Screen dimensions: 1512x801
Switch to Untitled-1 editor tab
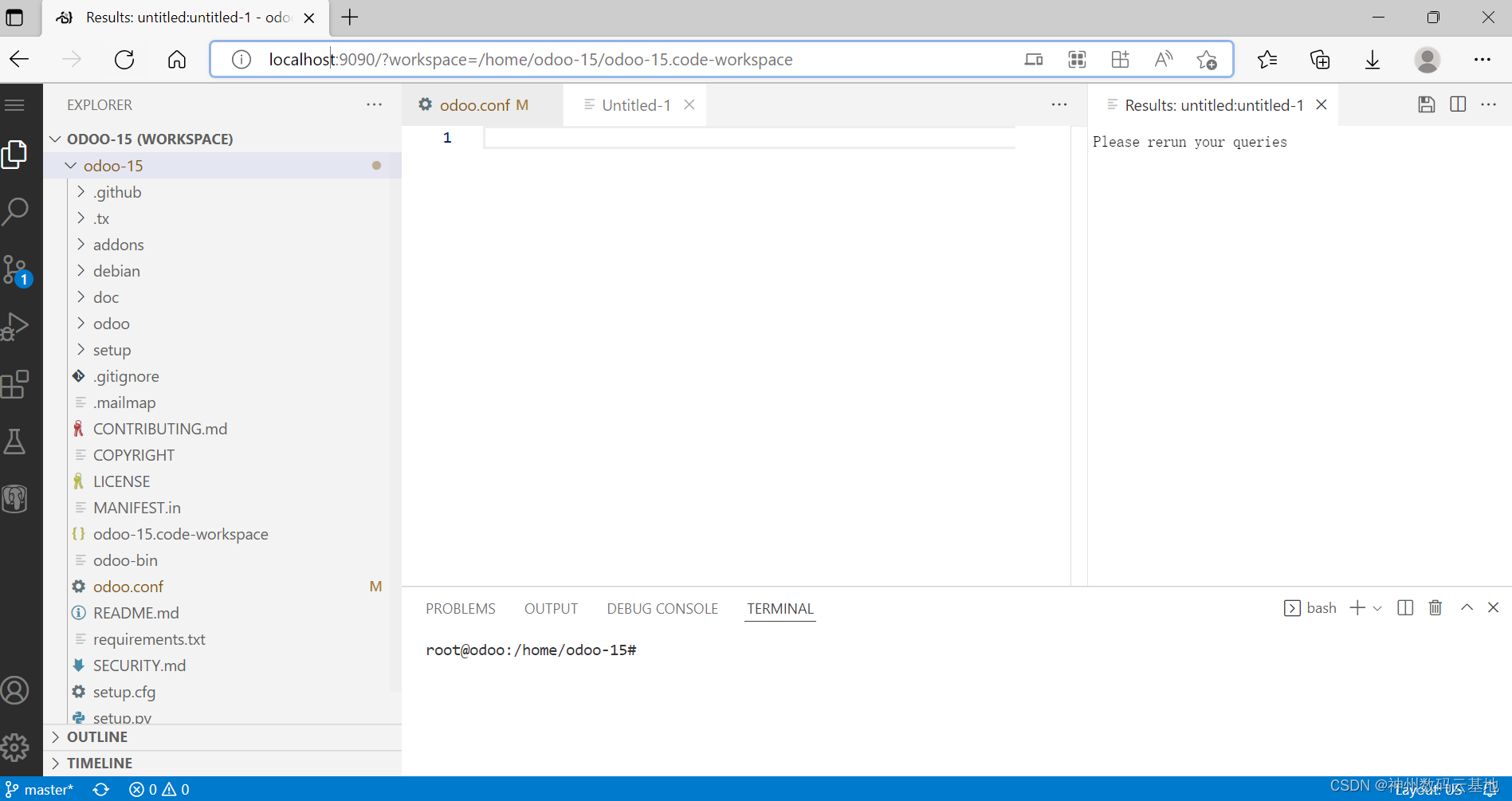636,105
